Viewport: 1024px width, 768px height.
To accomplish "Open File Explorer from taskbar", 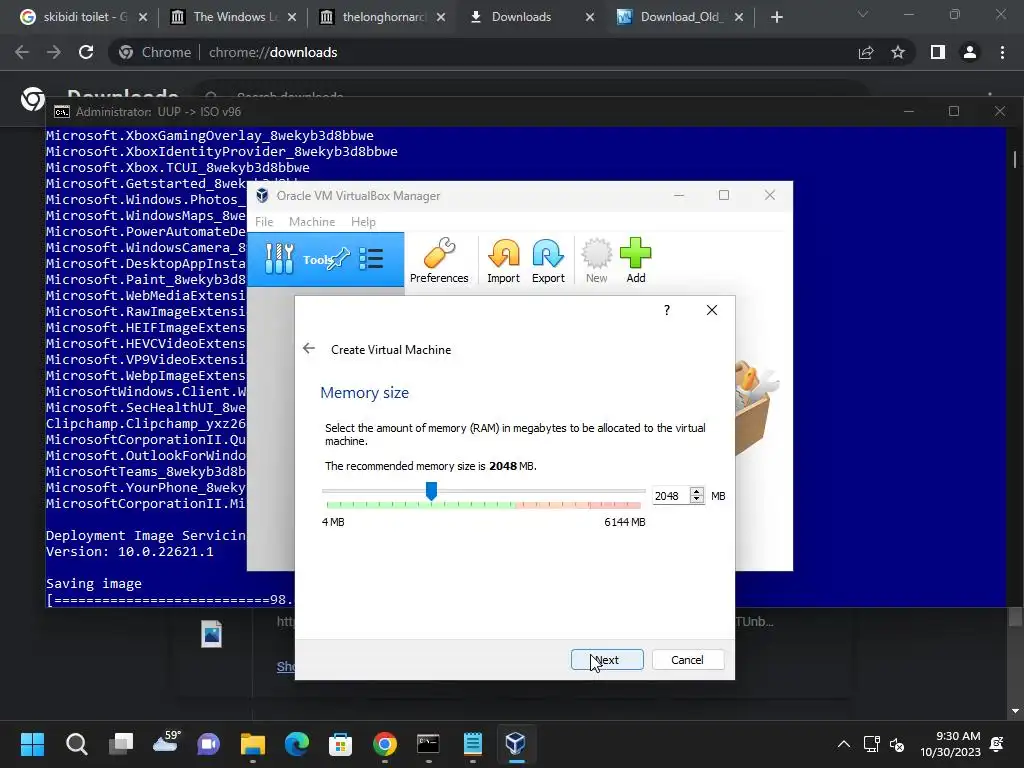I will click(253, 744).
